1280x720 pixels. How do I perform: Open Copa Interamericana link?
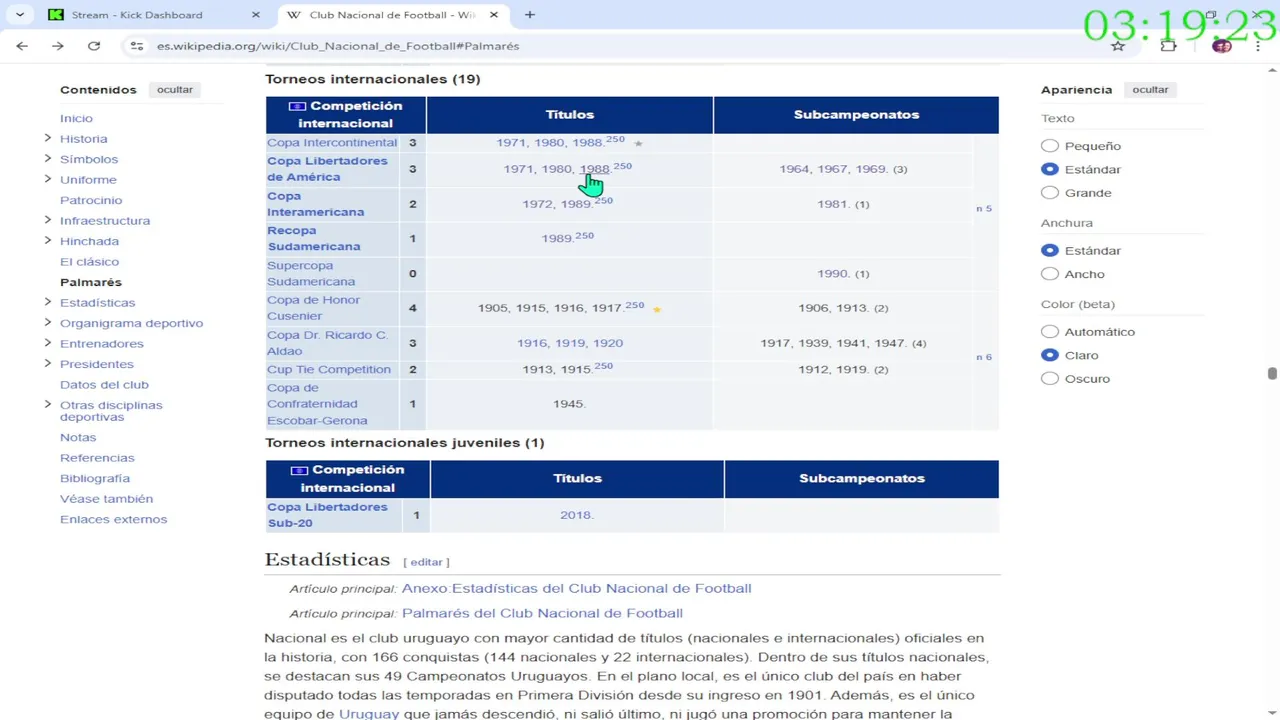click(315, 204)
